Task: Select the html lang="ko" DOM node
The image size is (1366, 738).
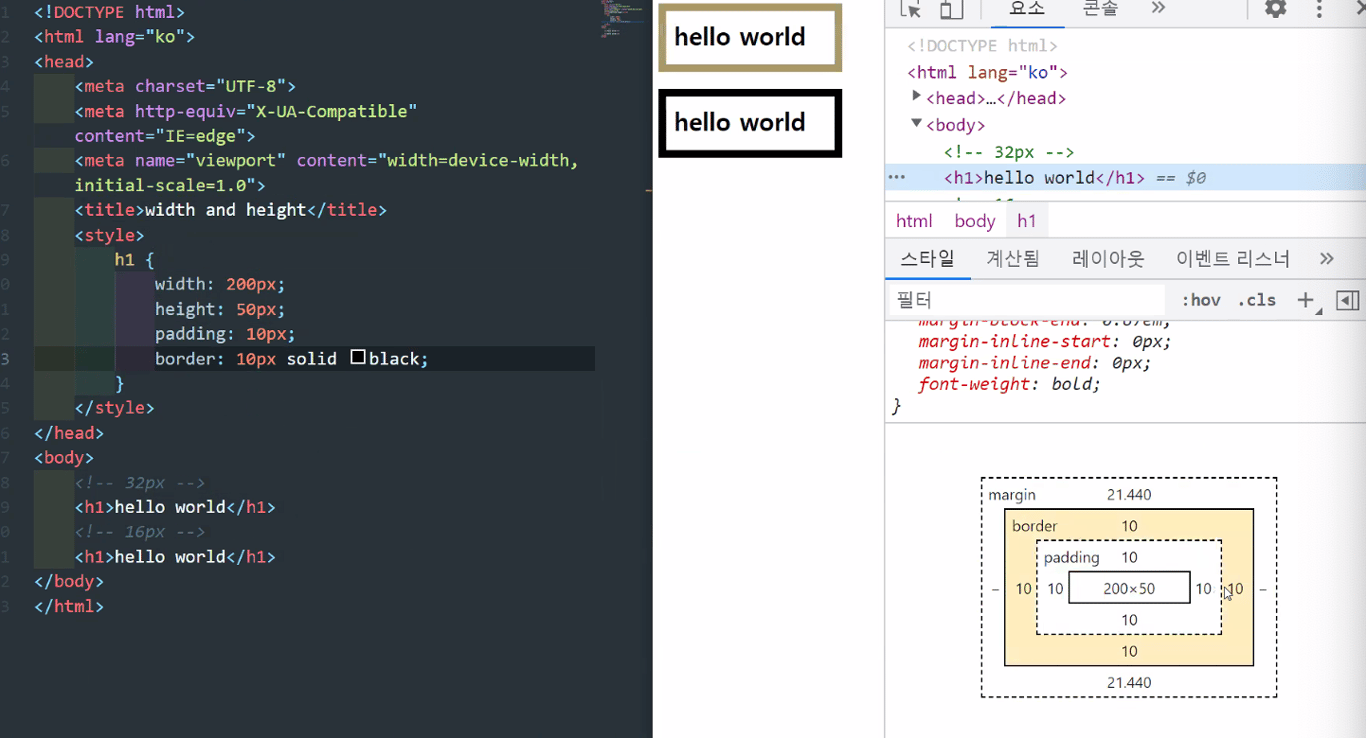Action: coord(987,72)
